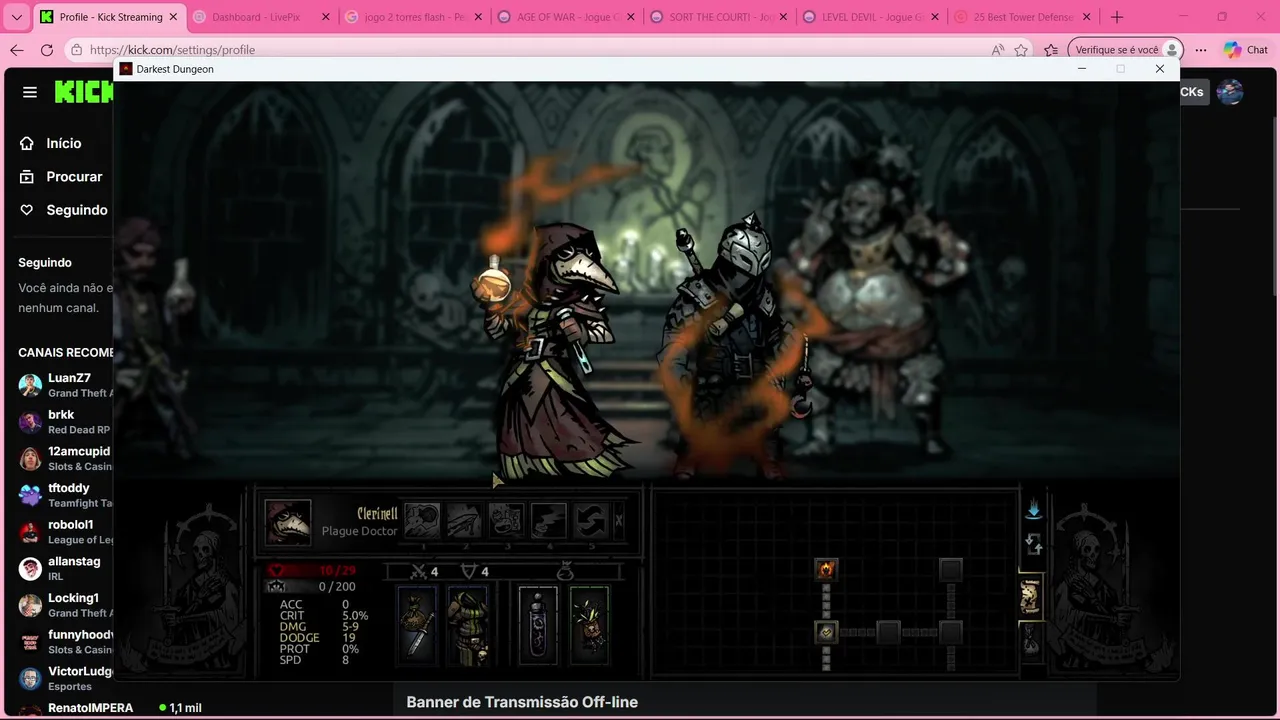Click the pass turn X icon

coord(618,521)
